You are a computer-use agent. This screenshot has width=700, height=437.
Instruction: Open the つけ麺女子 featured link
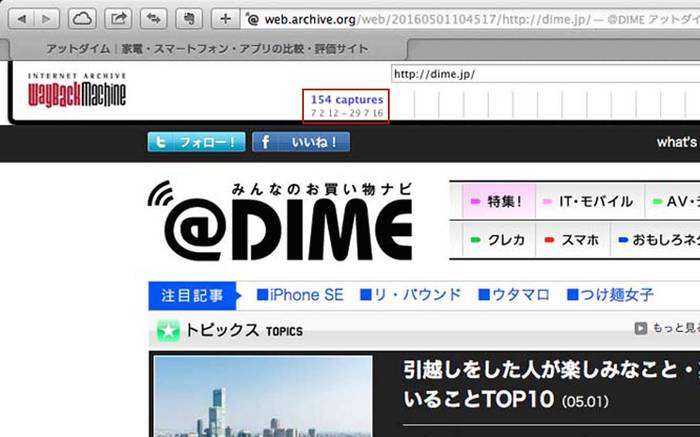[x=610, y=295]
